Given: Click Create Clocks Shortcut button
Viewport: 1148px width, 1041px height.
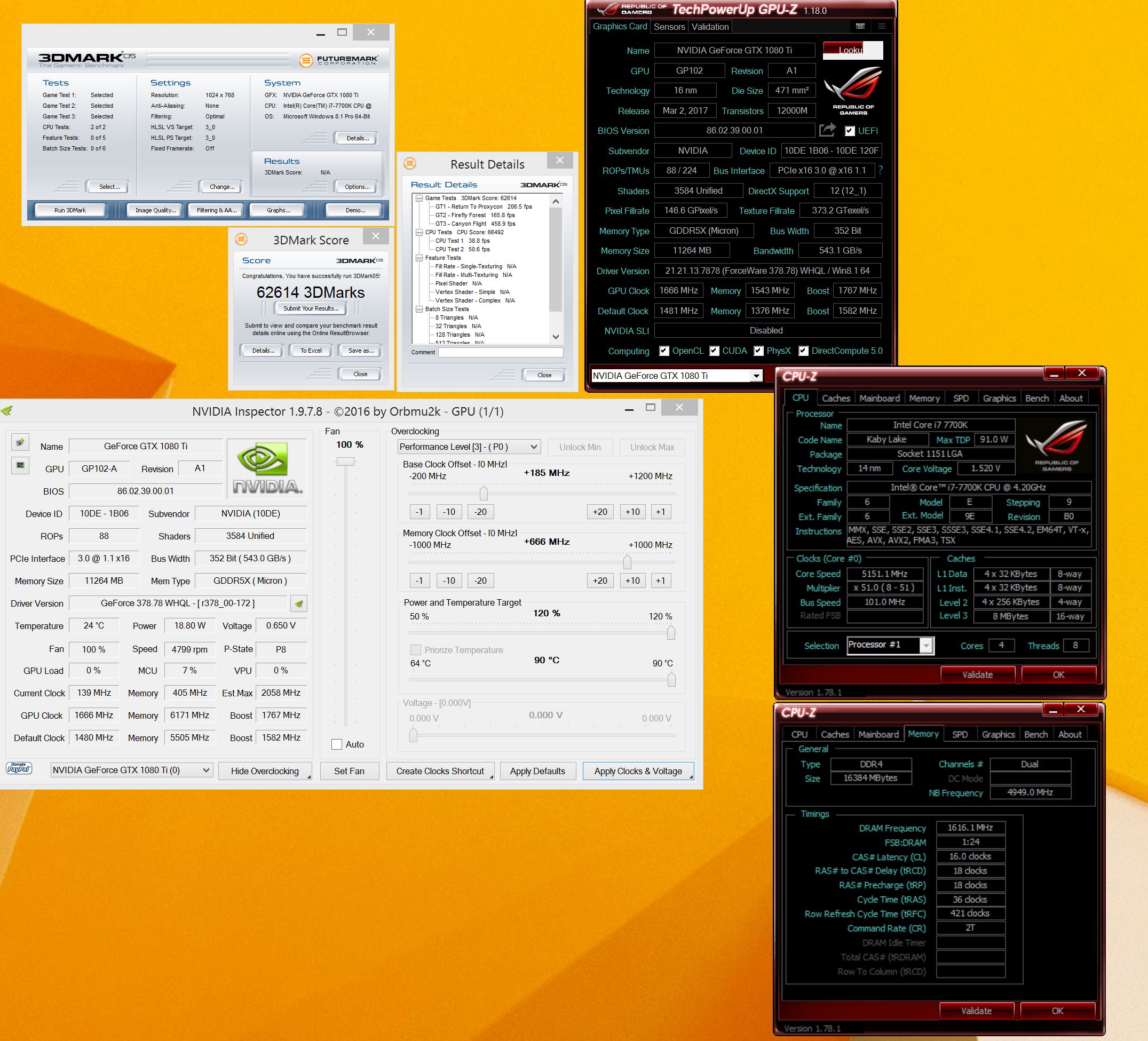Looking at the screenshot, I should coord(440,770).
